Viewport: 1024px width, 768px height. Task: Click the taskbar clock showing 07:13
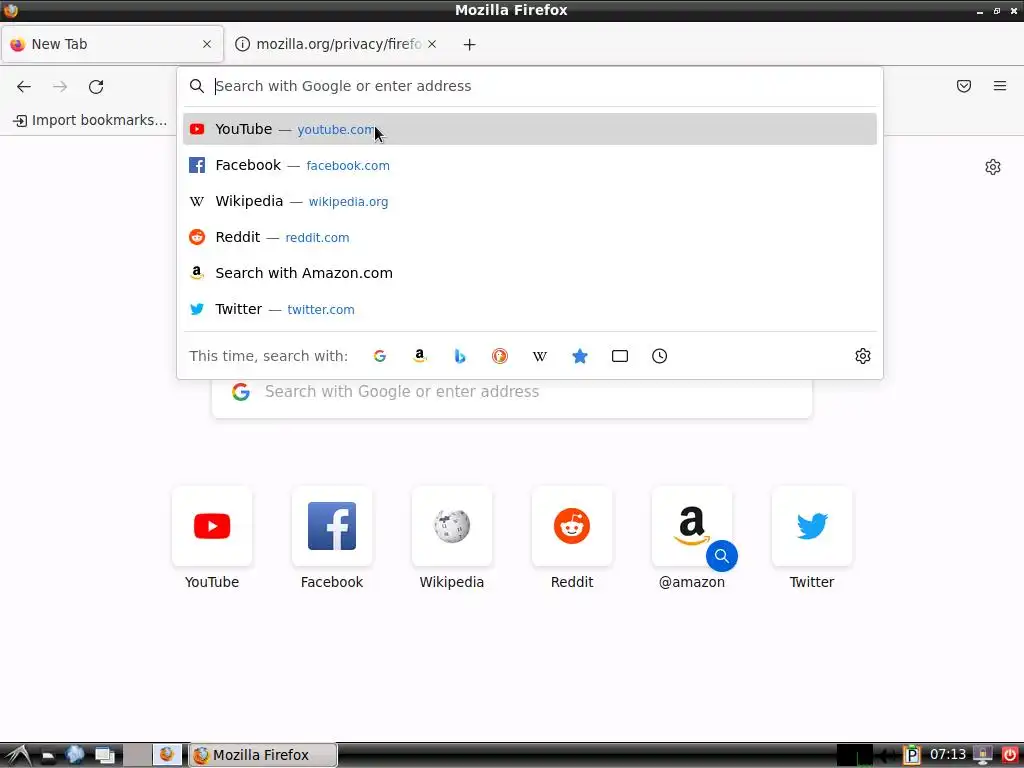pyautogui.click(x=948, y=755)
